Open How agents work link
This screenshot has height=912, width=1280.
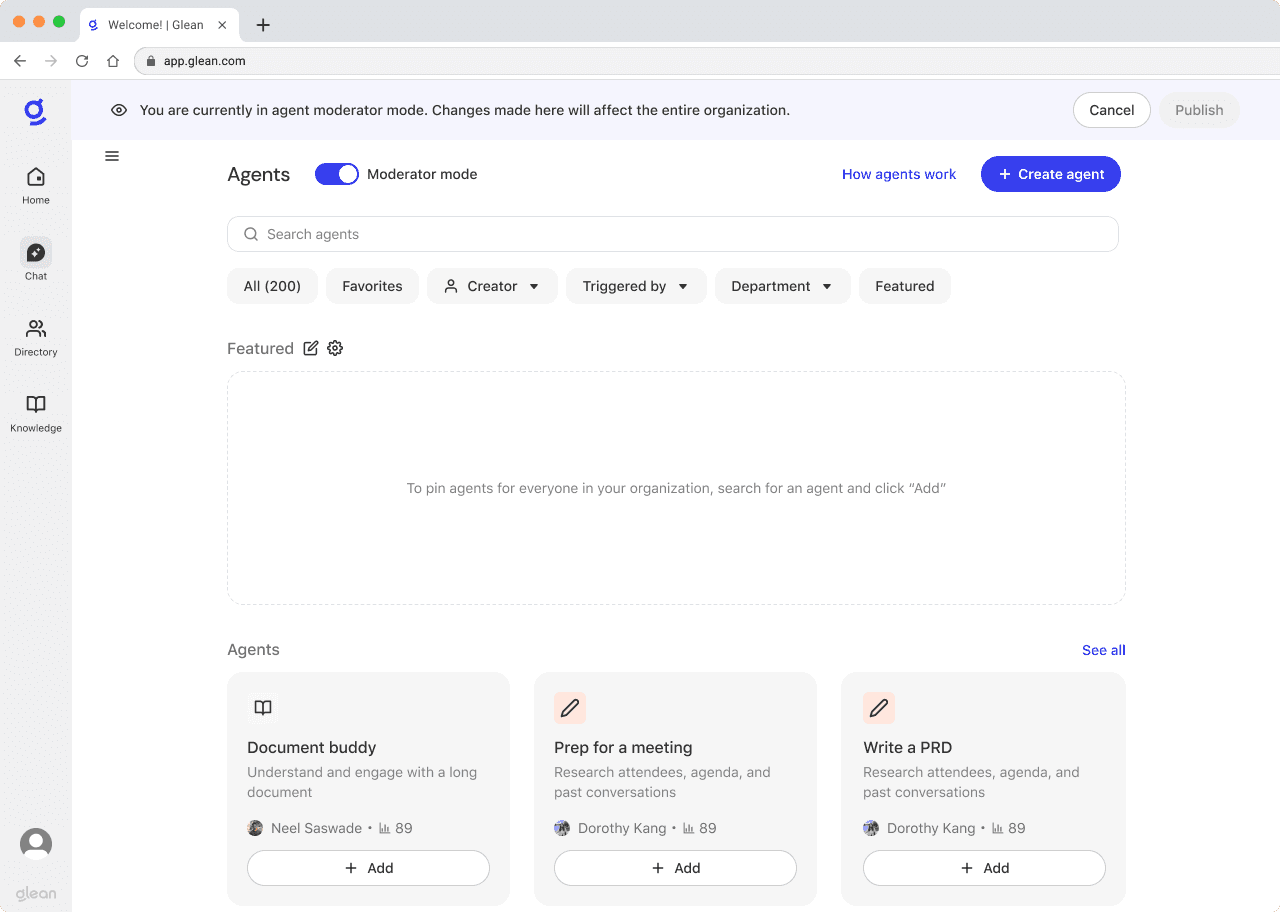pos(899,174)
